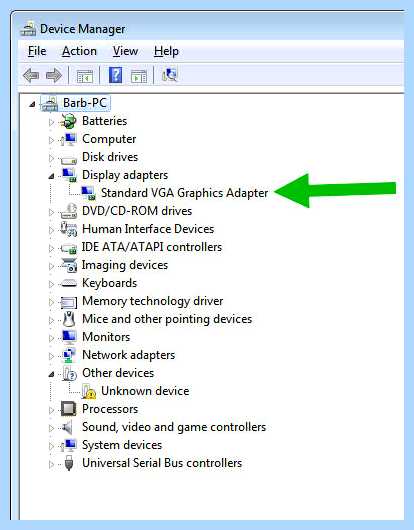Image resolution: width=414 pixels, height=530 pixels.
Task: Open the blue Help question-mark icon
Action: click(x=115, y=75)
